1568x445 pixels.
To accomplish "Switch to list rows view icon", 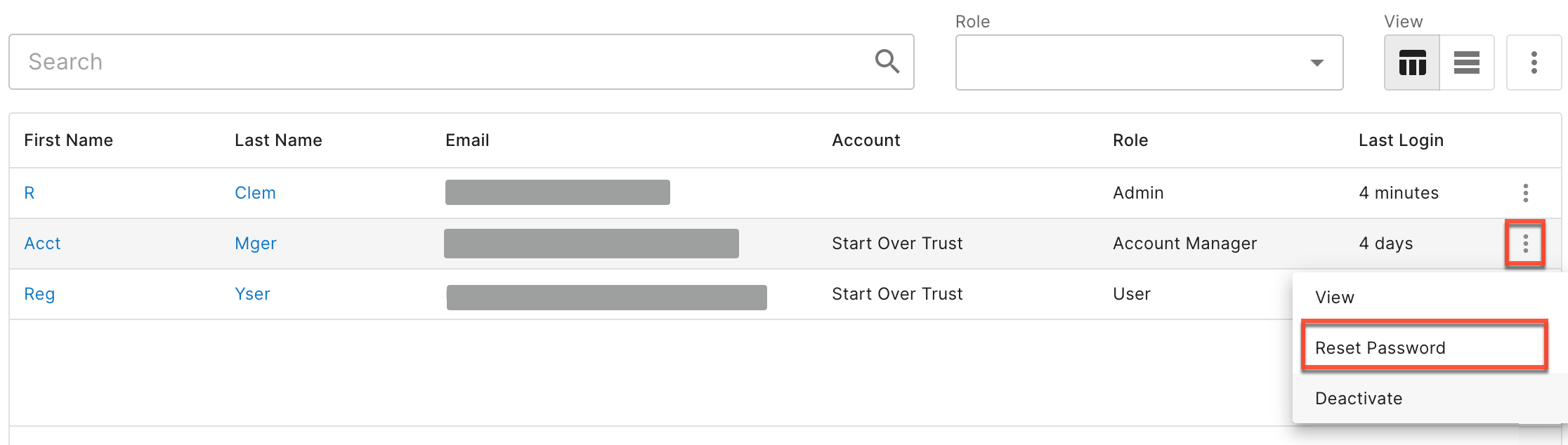I will [x=1467, y=62].
